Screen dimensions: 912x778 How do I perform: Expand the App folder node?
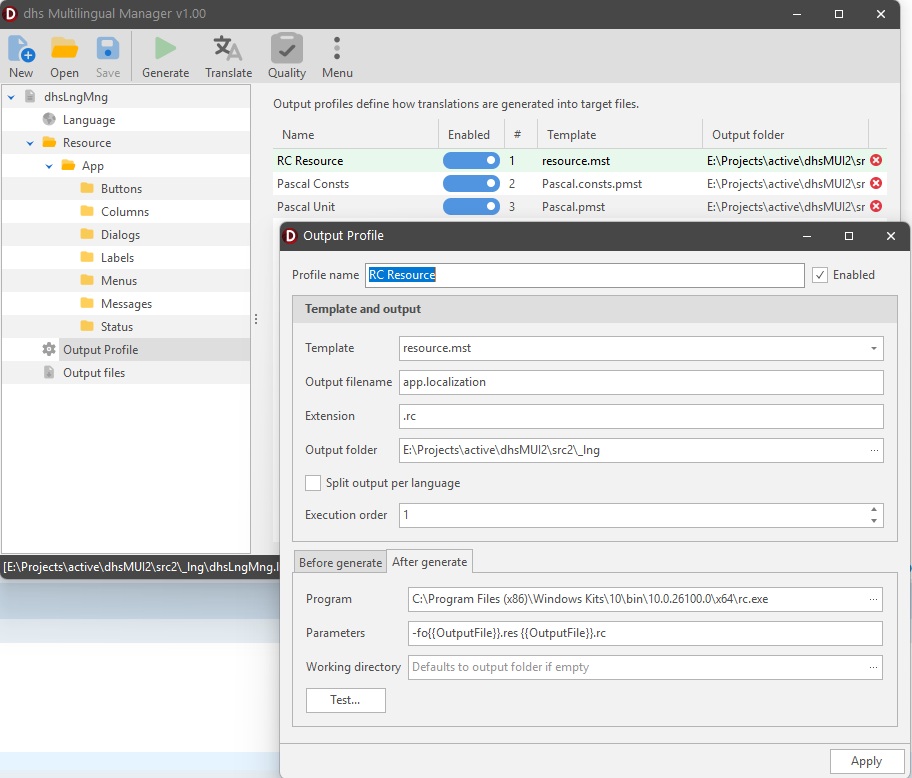click(47, 165)
